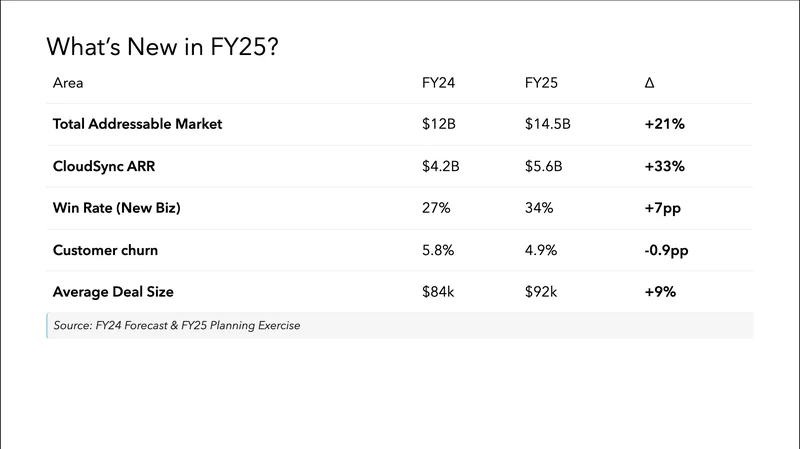Select the '+21%' change value

[664, 124]
